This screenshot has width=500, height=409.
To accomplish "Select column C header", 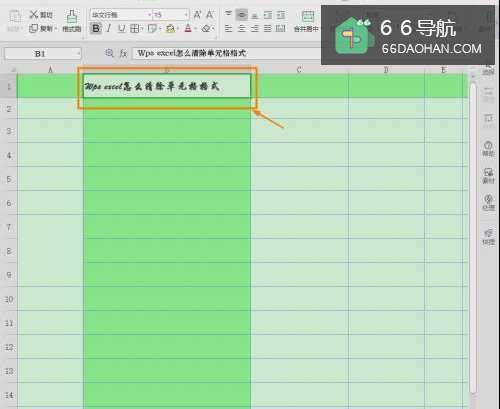I will [299, 69].
